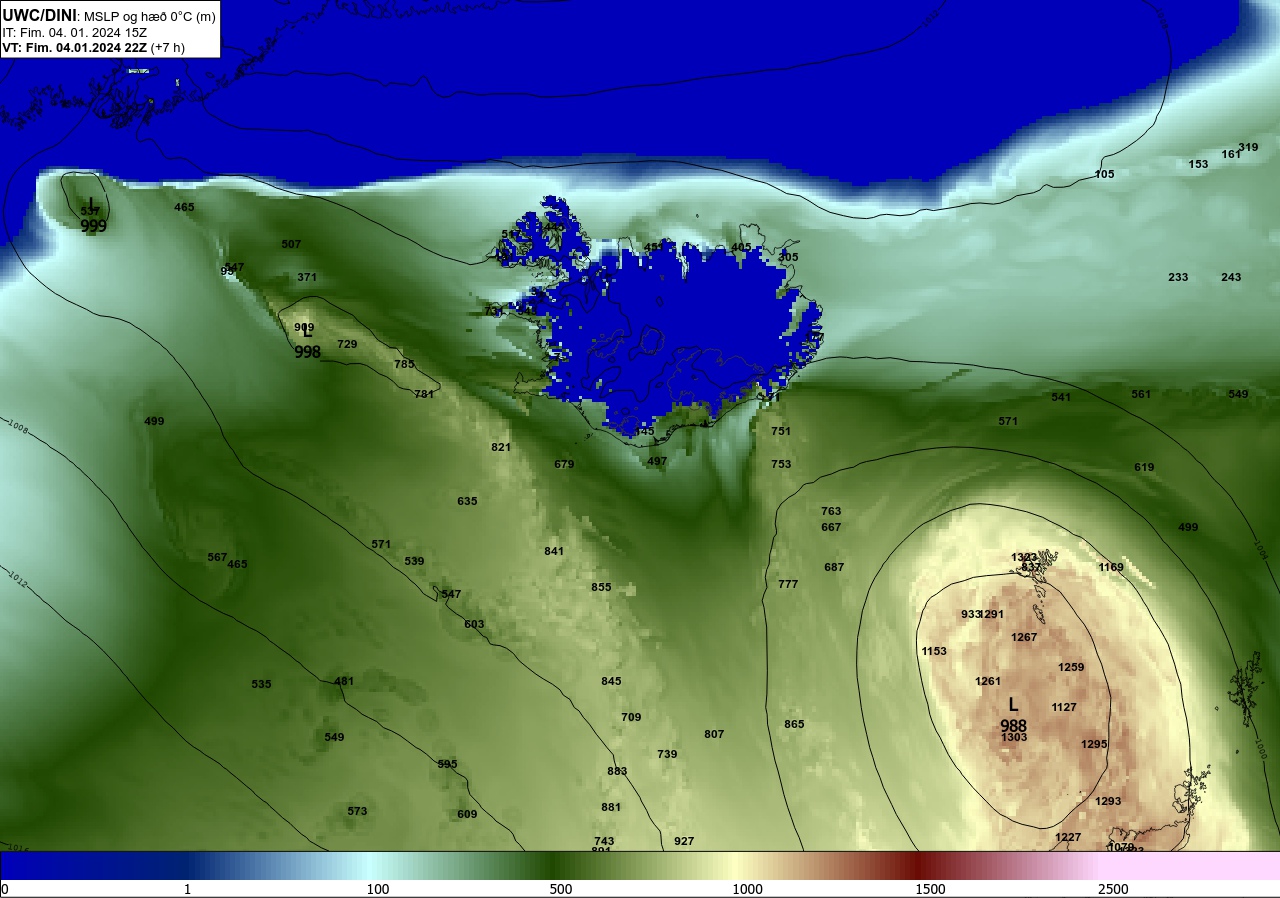Click the height value 807

(714, 734)
